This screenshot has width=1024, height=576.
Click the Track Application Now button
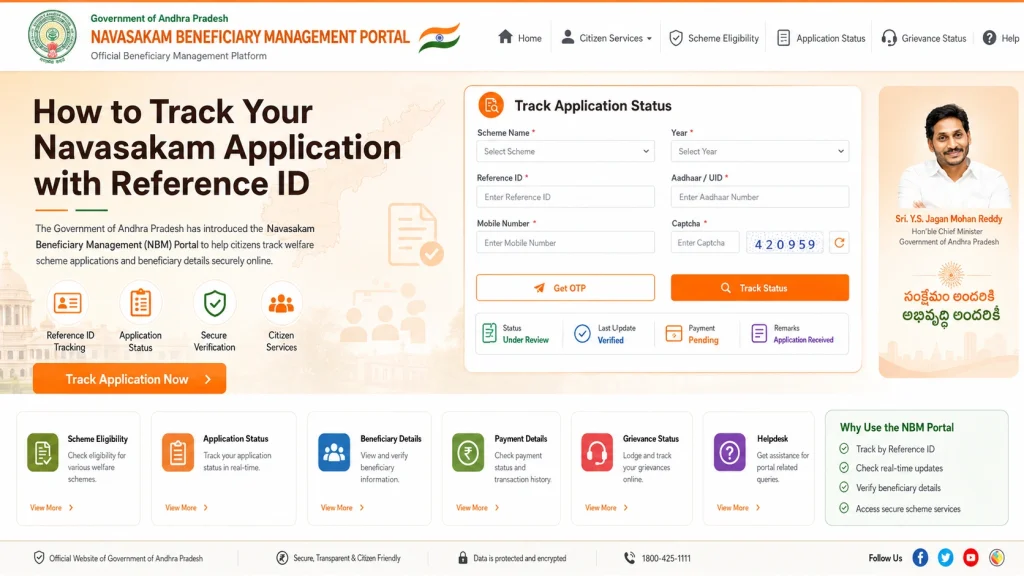click(129, 379)
